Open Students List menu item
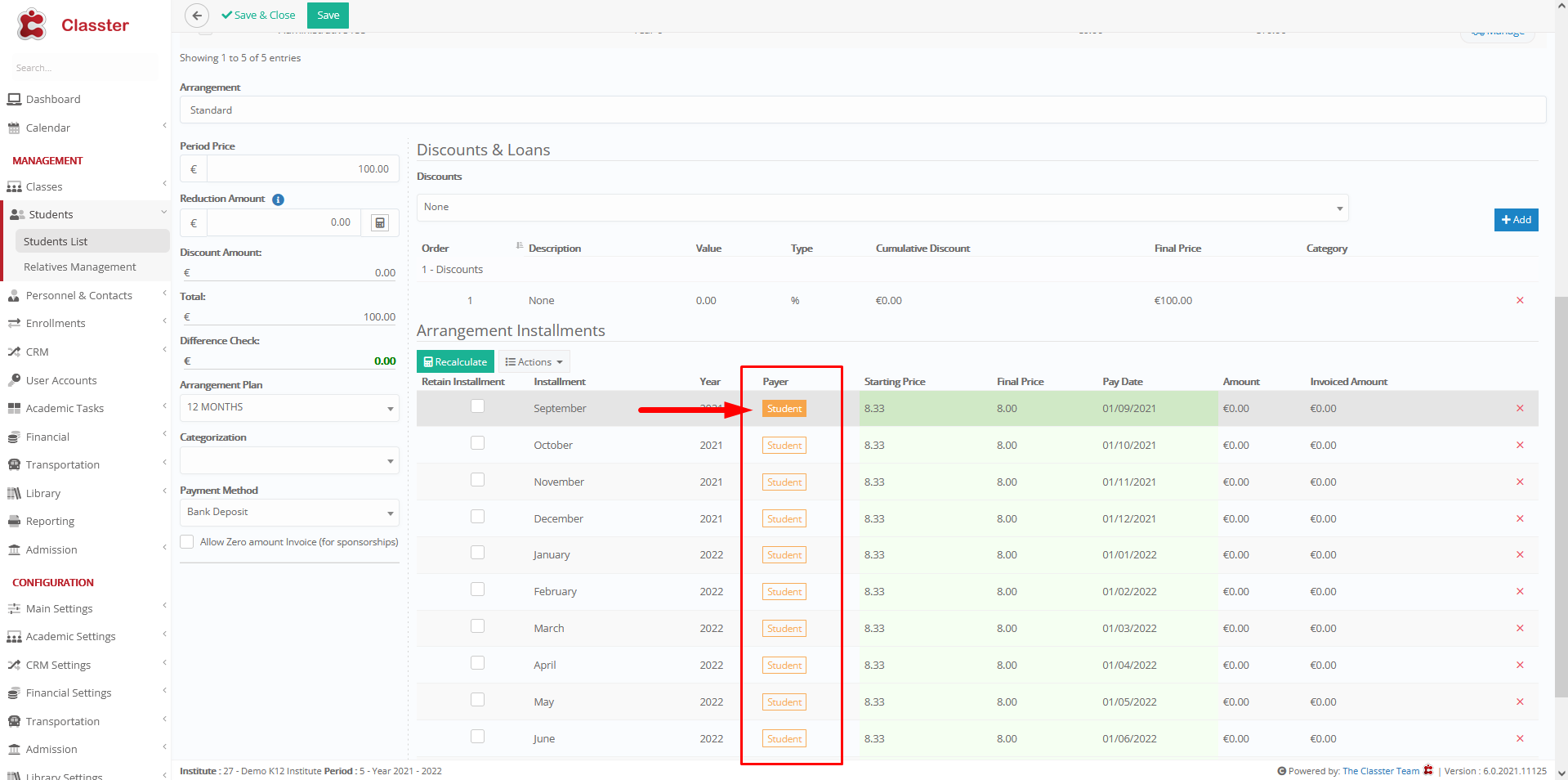Screen dimensions: 1568x780 pyautogui.click(x=92, y=241)
